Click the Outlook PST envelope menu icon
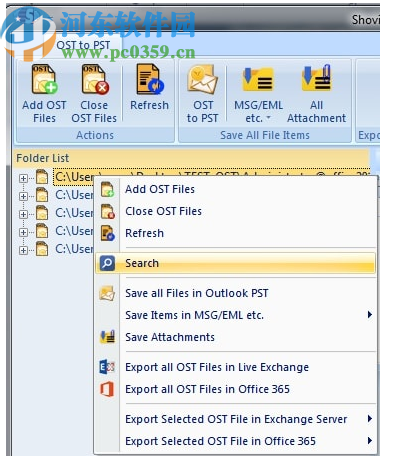 tap(107, 293)
